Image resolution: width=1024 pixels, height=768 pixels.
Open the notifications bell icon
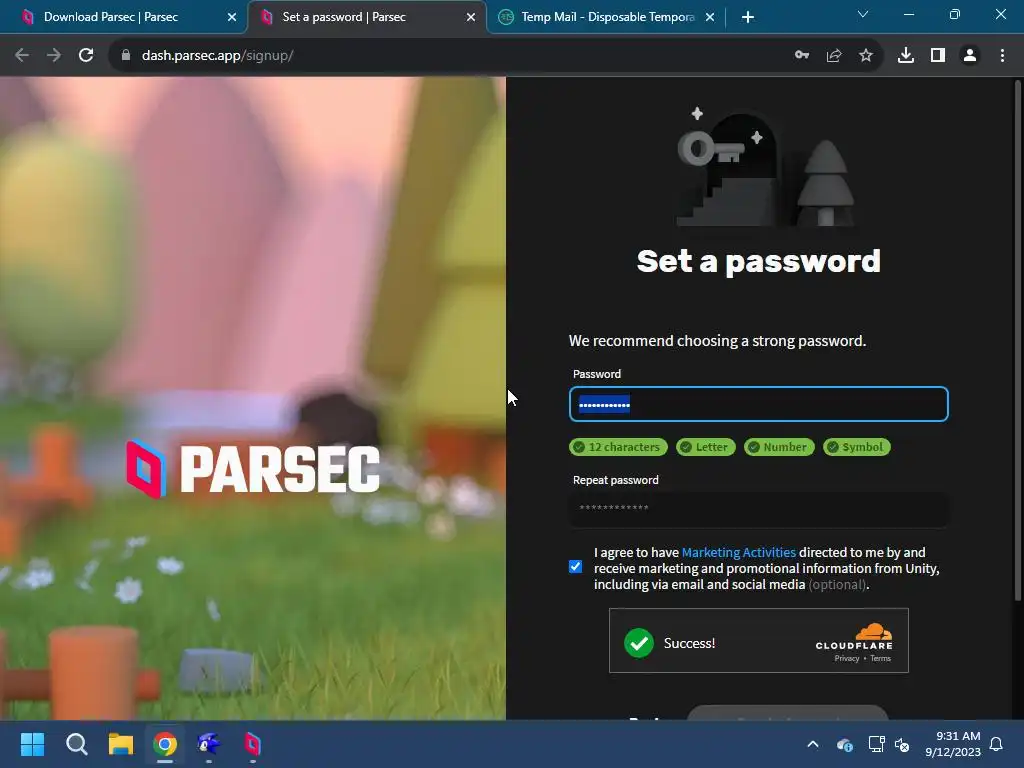click(x=997, y=744)
